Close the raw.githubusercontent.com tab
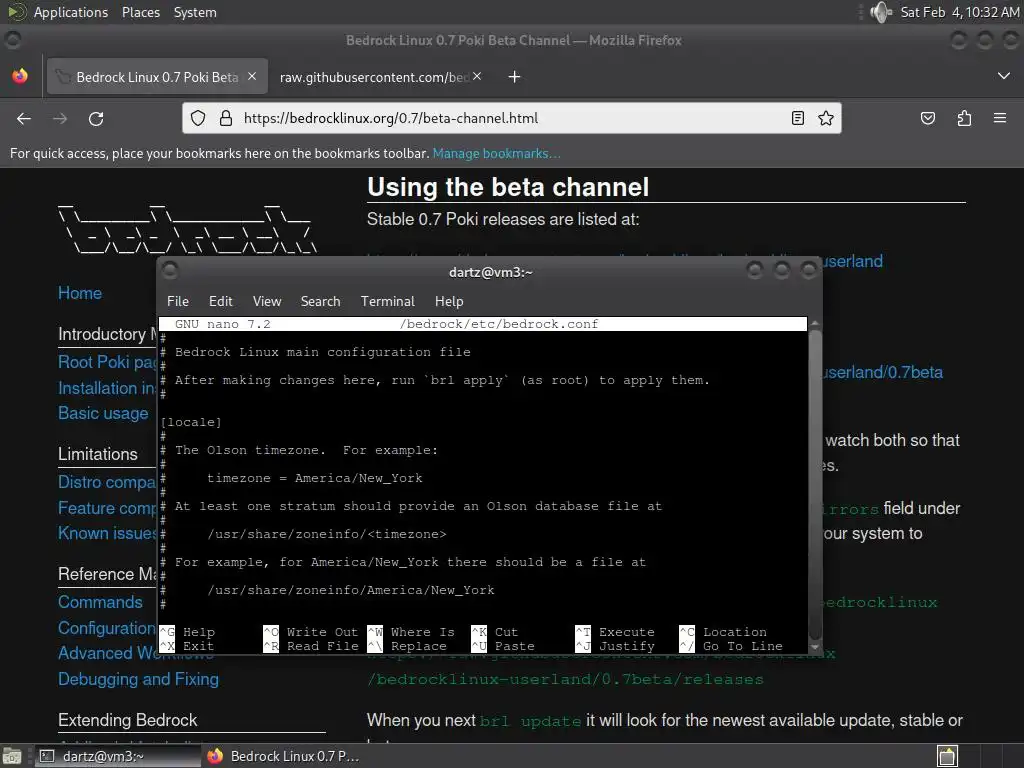The image size is (1024, 768). 477,76
